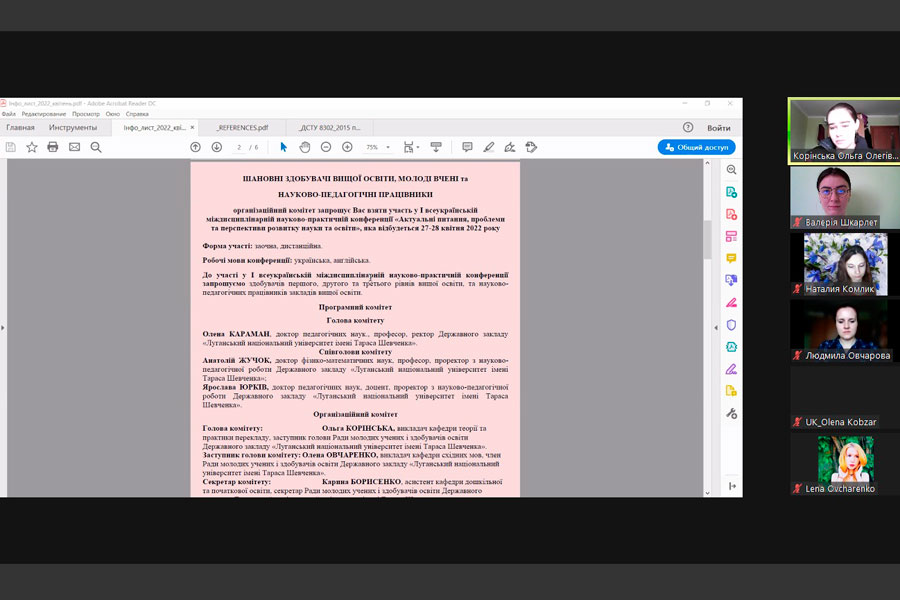Open the Редактирование menu
Screen dimensions: 900x600
43,114
